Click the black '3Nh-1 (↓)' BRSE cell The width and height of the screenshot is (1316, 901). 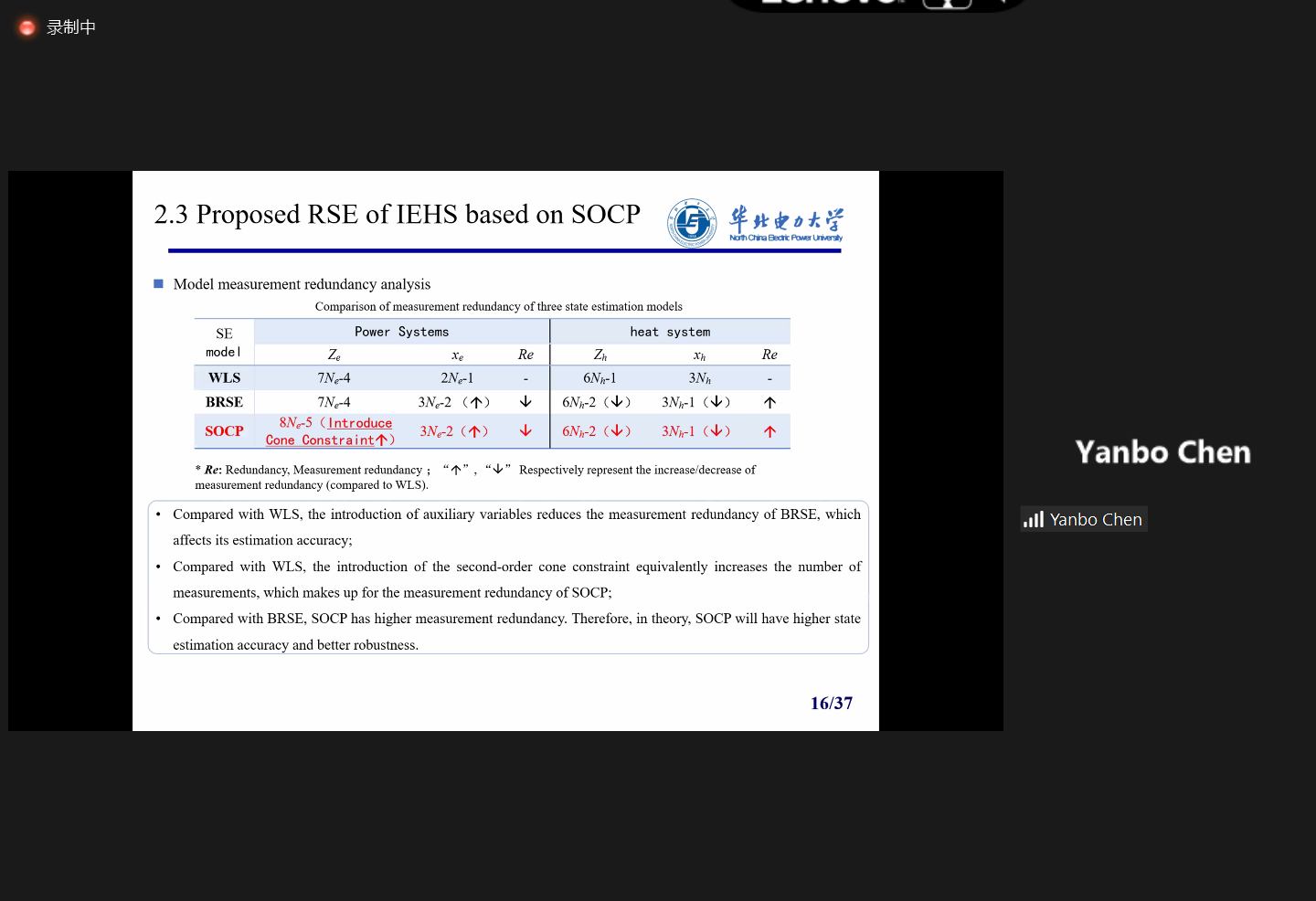pos(696,402)
